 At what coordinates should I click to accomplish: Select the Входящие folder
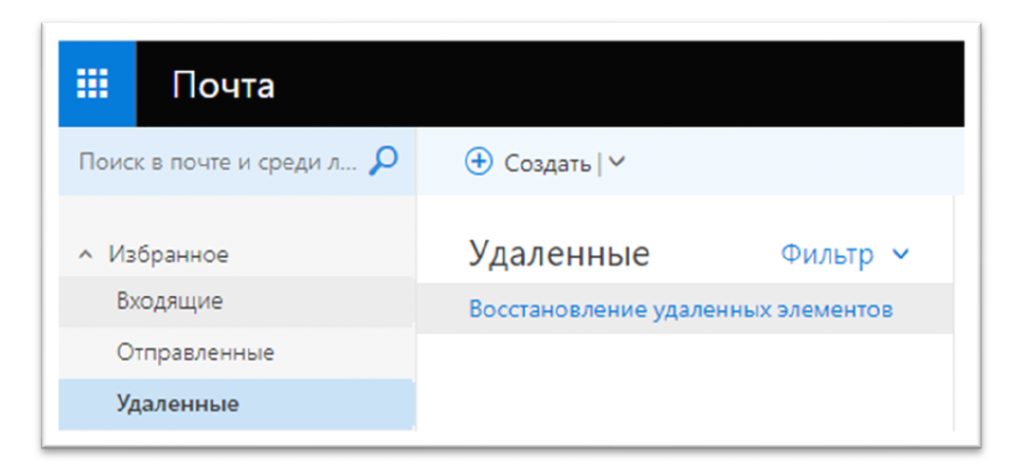[x=169, y=301]
